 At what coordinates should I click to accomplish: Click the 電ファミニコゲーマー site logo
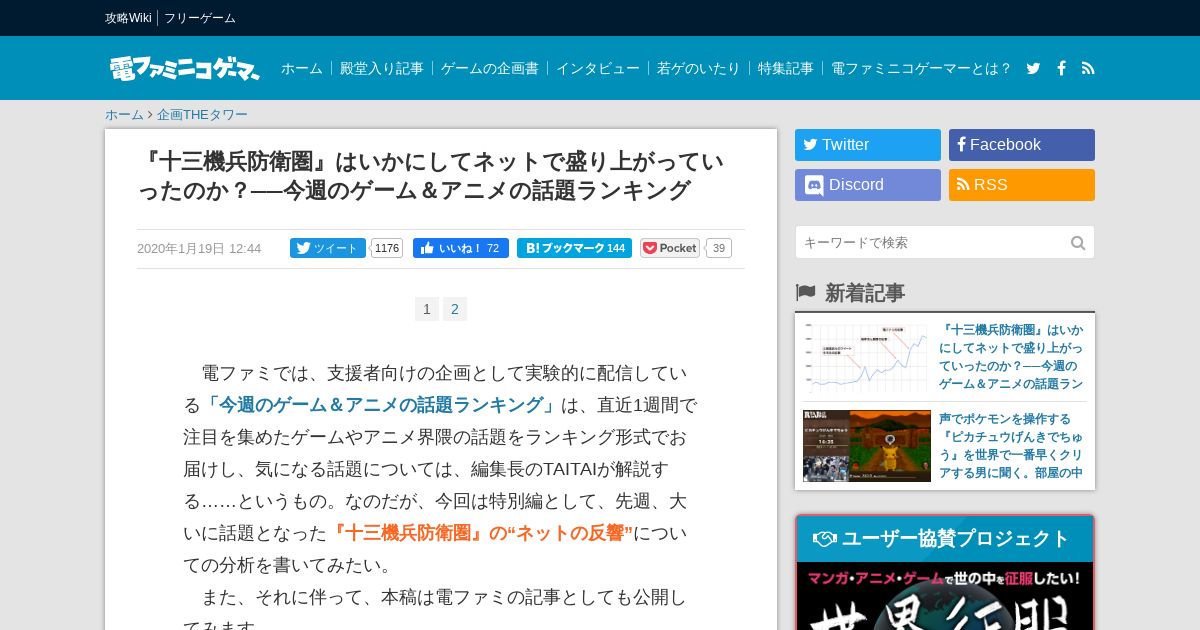pyautogui.click(x=185, y=68)
